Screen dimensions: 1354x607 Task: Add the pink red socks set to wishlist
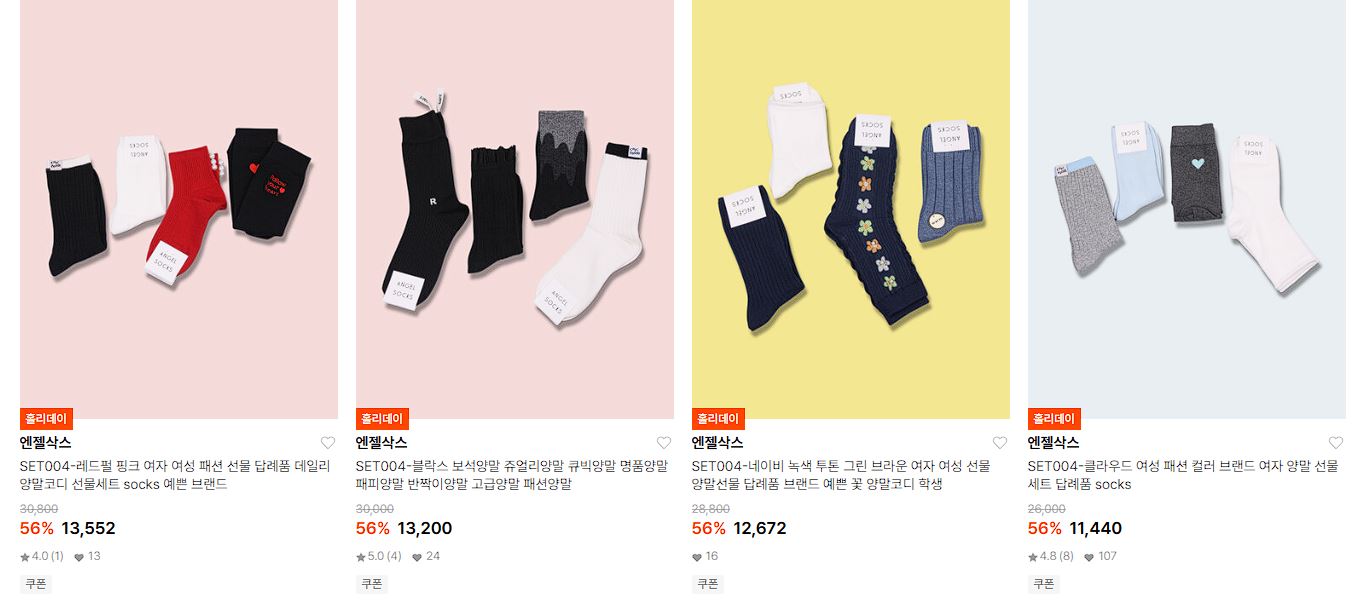(328, 443)
